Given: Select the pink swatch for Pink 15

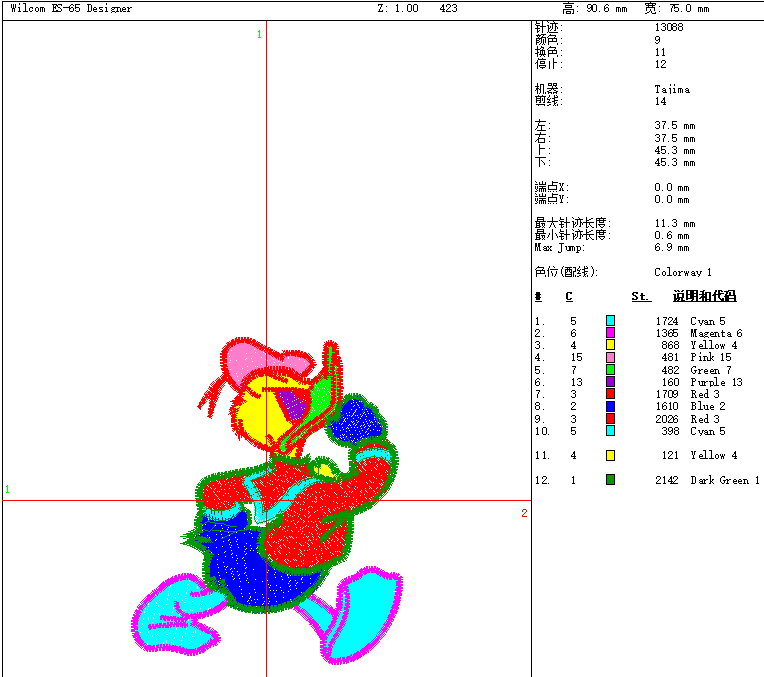Looking at the screenshot, I should [x=610, y=357].
